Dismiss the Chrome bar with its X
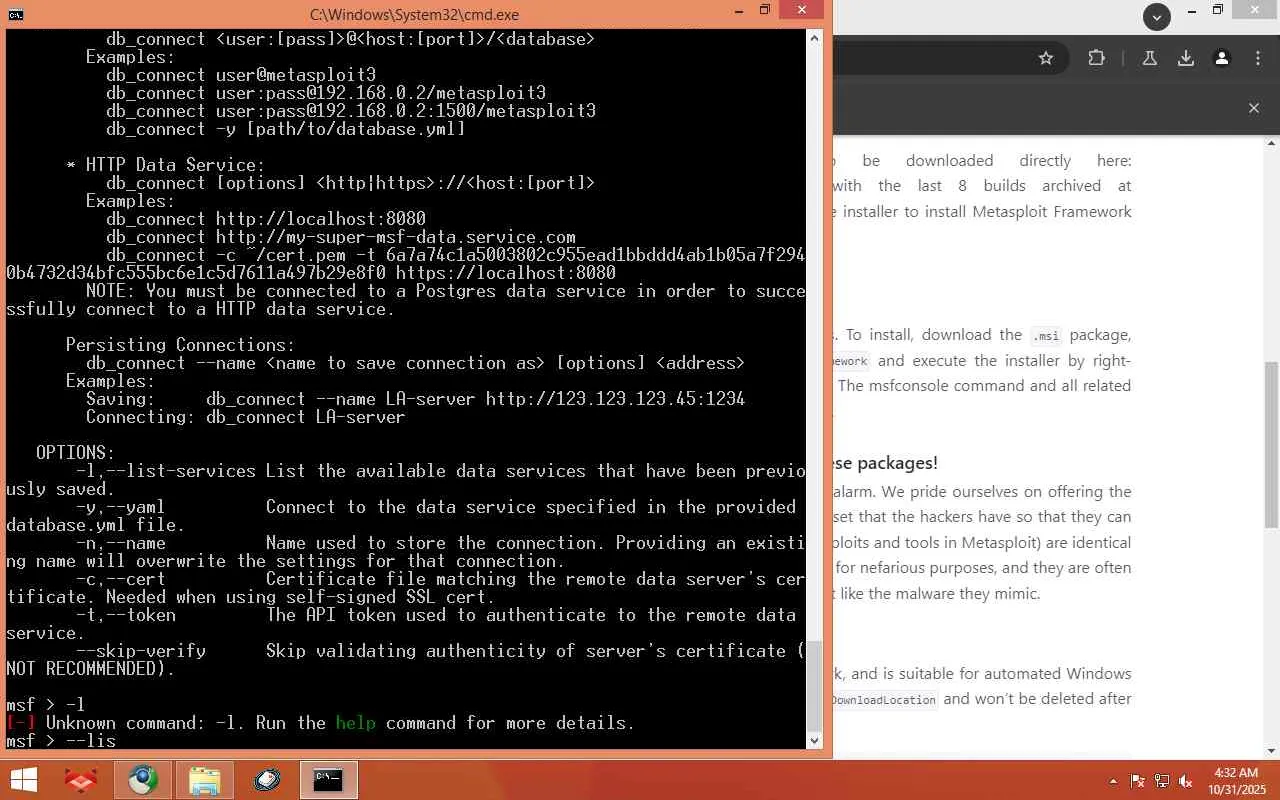1280x800 pixels. coord(1254,107)
